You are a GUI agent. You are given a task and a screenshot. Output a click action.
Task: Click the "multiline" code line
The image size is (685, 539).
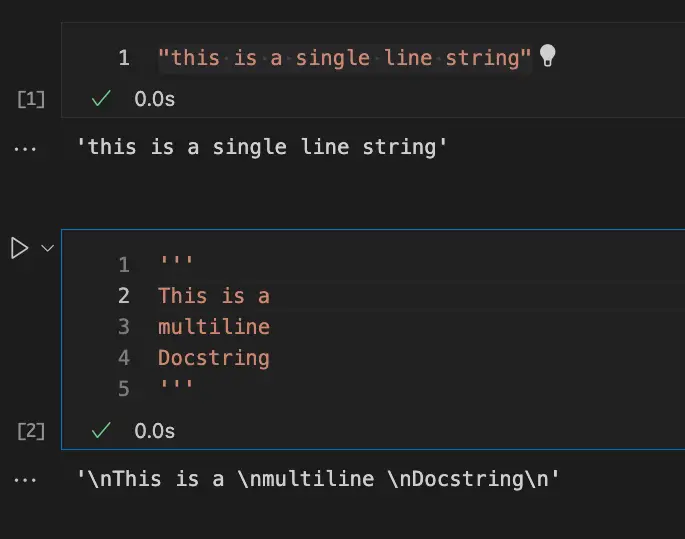214,326
